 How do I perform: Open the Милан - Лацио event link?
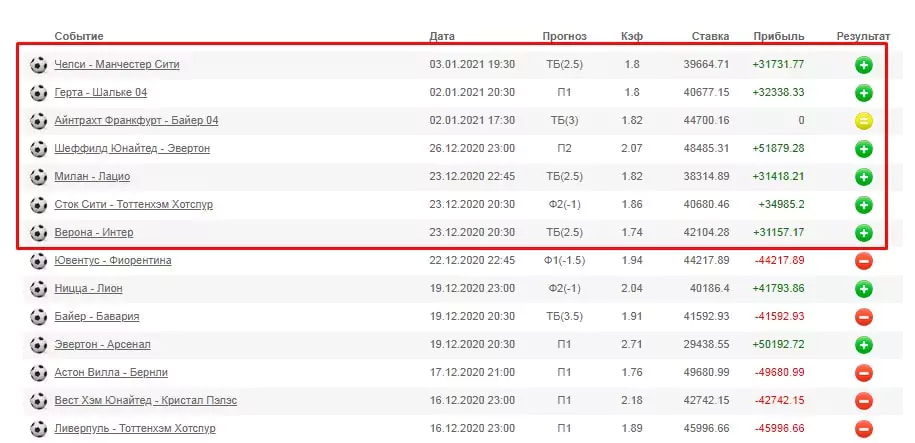(92, 176)
